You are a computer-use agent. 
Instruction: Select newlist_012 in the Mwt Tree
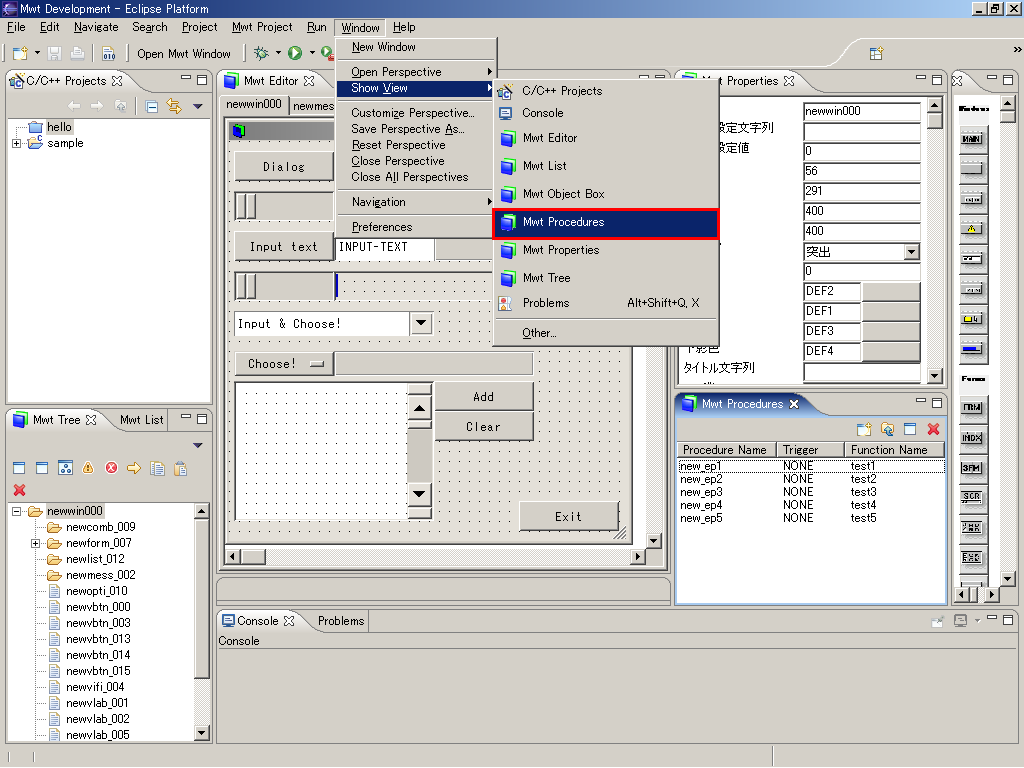click(95, 559)
